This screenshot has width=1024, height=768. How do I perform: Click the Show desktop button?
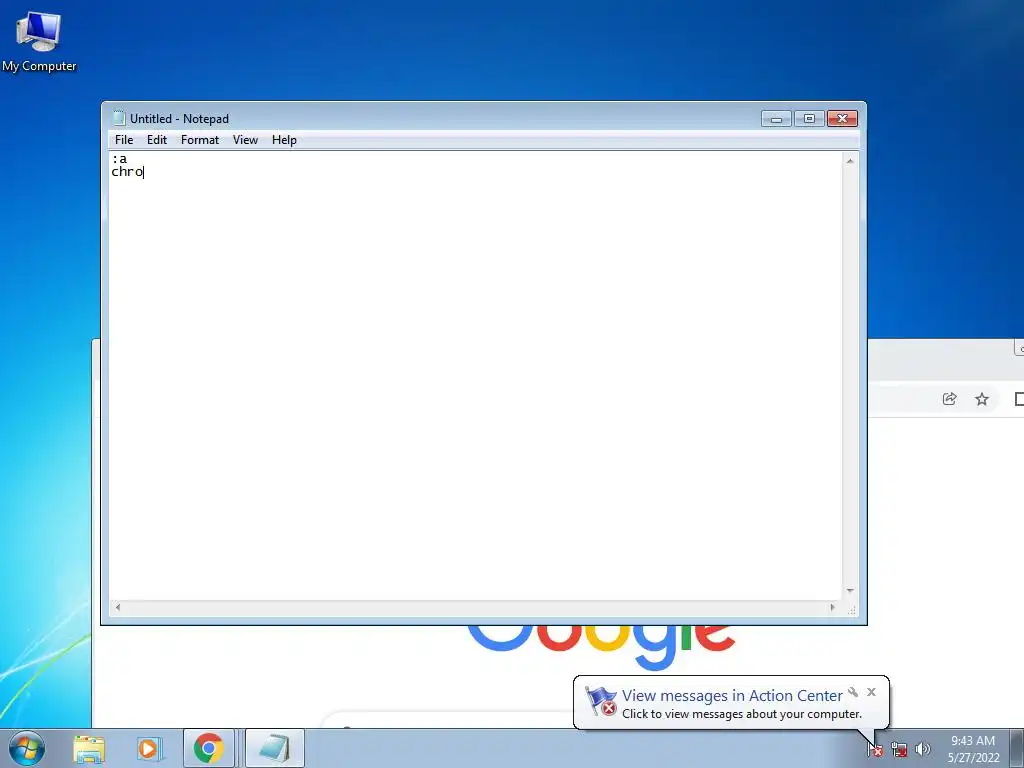(1017, 748)
